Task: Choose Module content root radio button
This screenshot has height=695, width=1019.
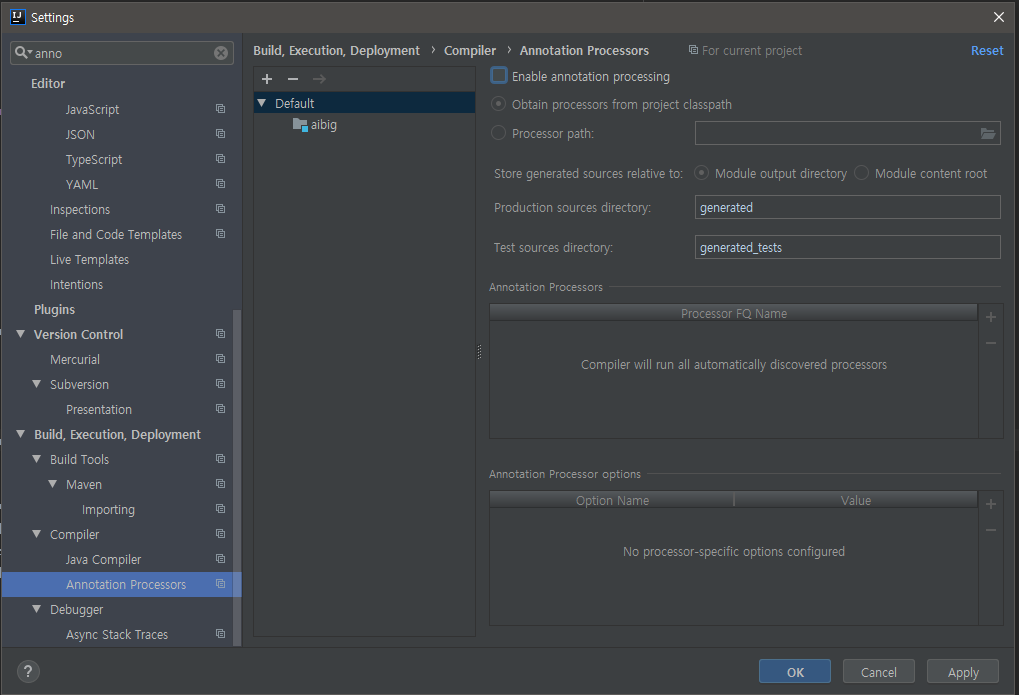Action: (x=861, y=173)
